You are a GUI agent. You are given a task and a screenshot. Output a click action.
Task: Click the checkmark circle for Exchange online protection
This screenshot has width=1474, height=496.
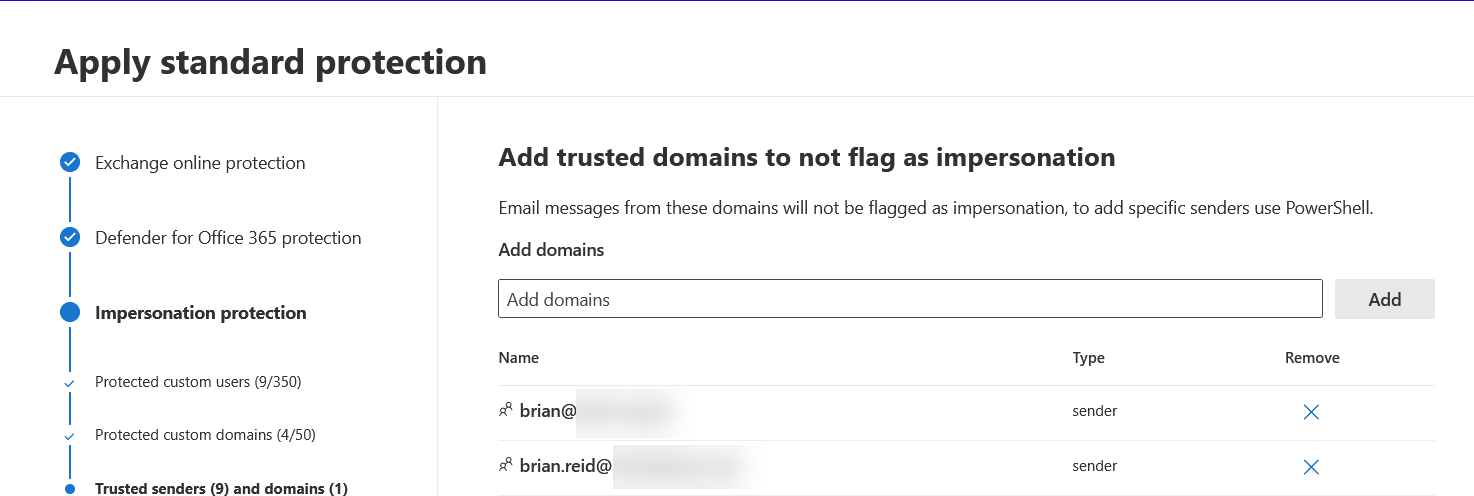click(70, 163)
